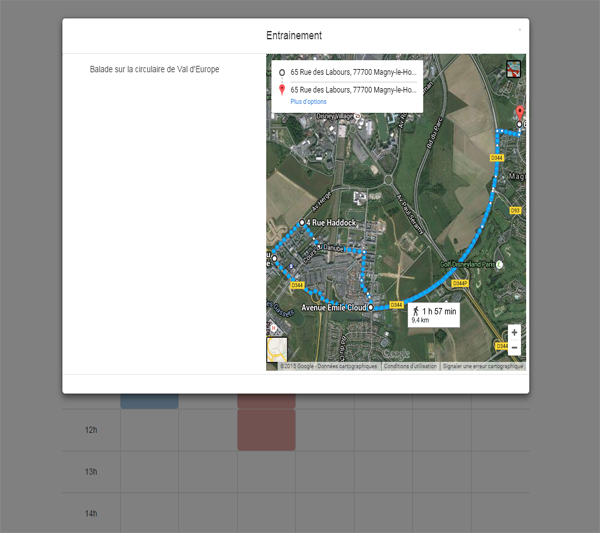Click 'Signaler une erreur cartographique' link

point(484,366)
